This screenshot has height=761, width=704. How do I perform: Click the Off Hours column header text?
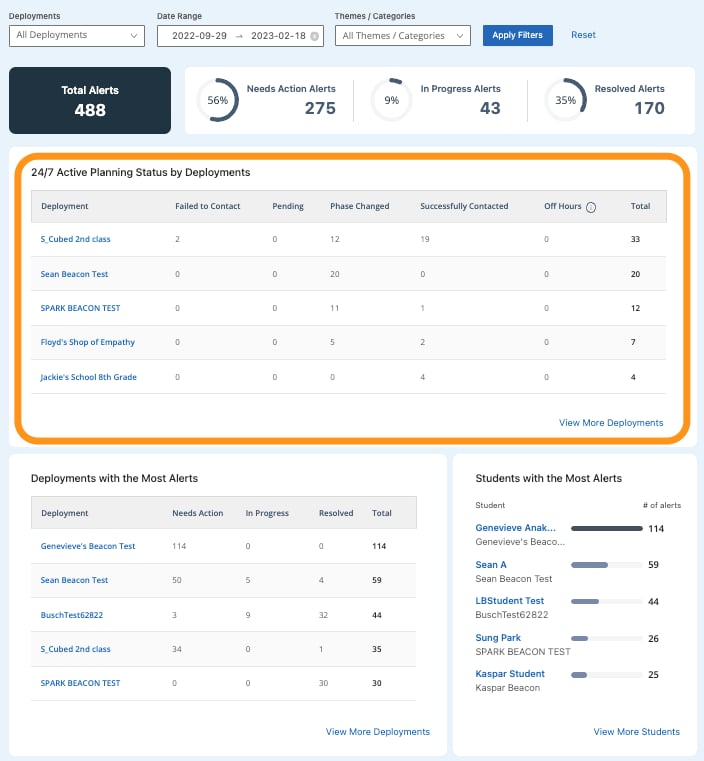pyautogui.click(x=562, y=206)
